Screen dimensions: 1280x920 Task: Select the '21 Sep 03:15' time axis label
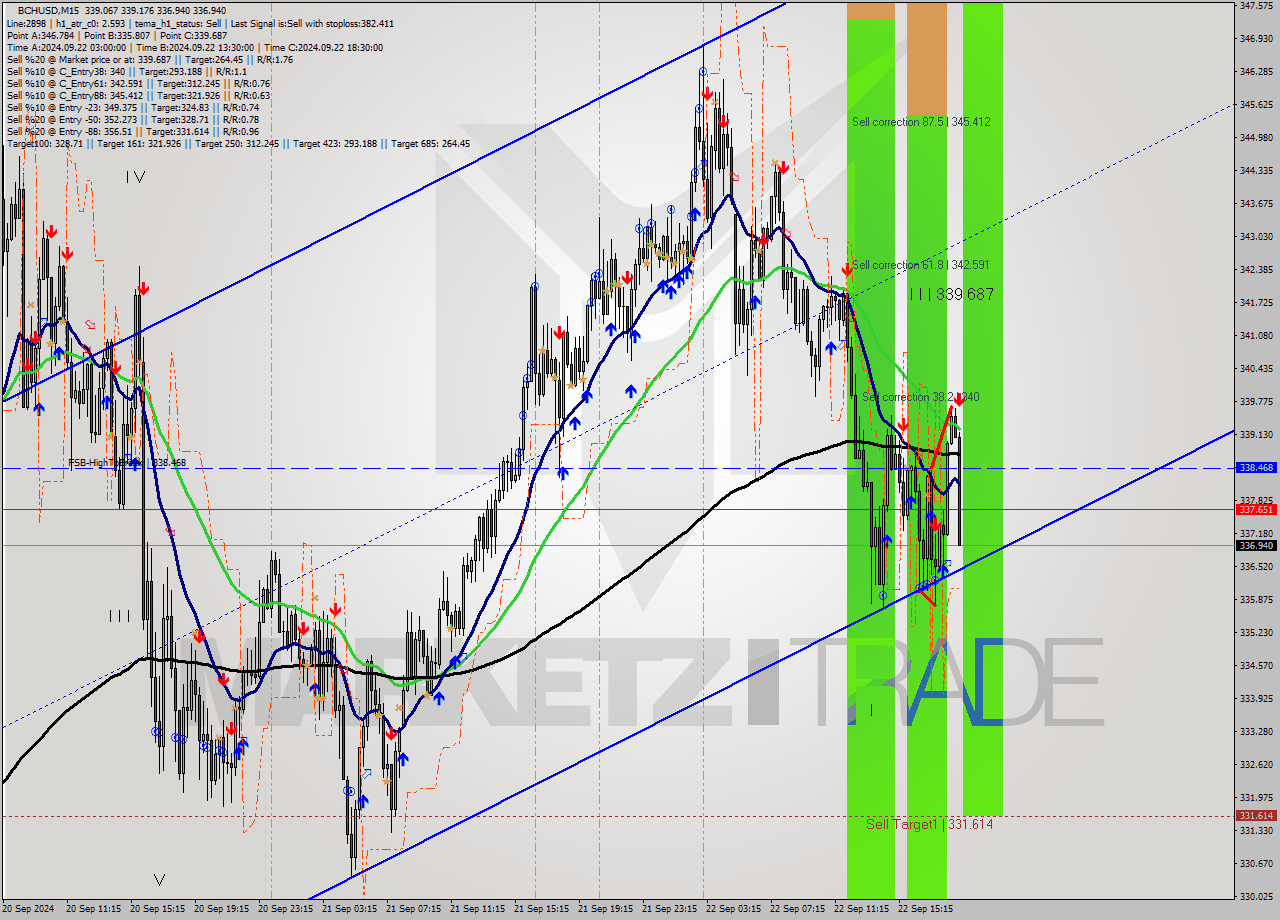pos(351,910)
